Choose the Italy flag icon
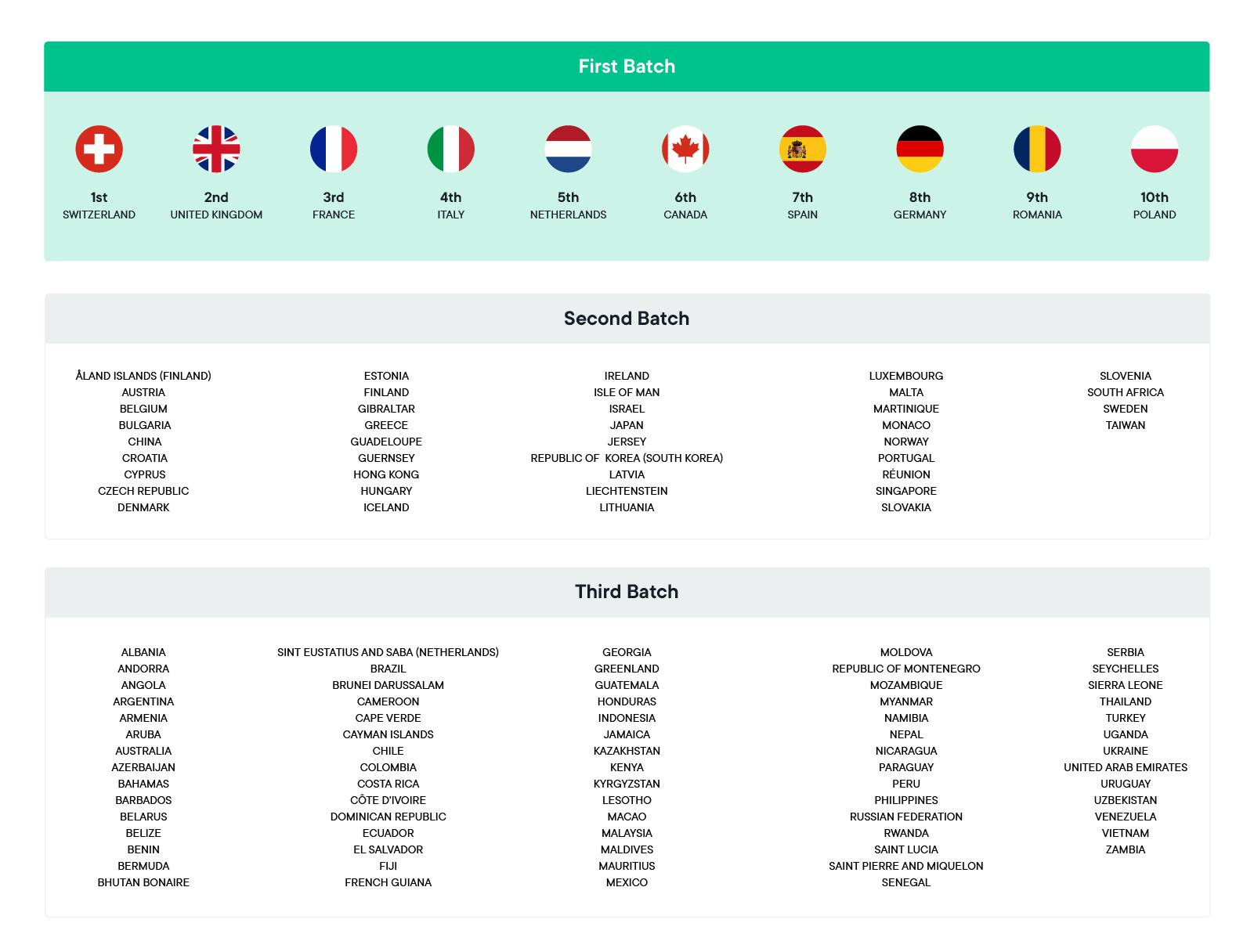1254x952 pixels. coord(450,149)
